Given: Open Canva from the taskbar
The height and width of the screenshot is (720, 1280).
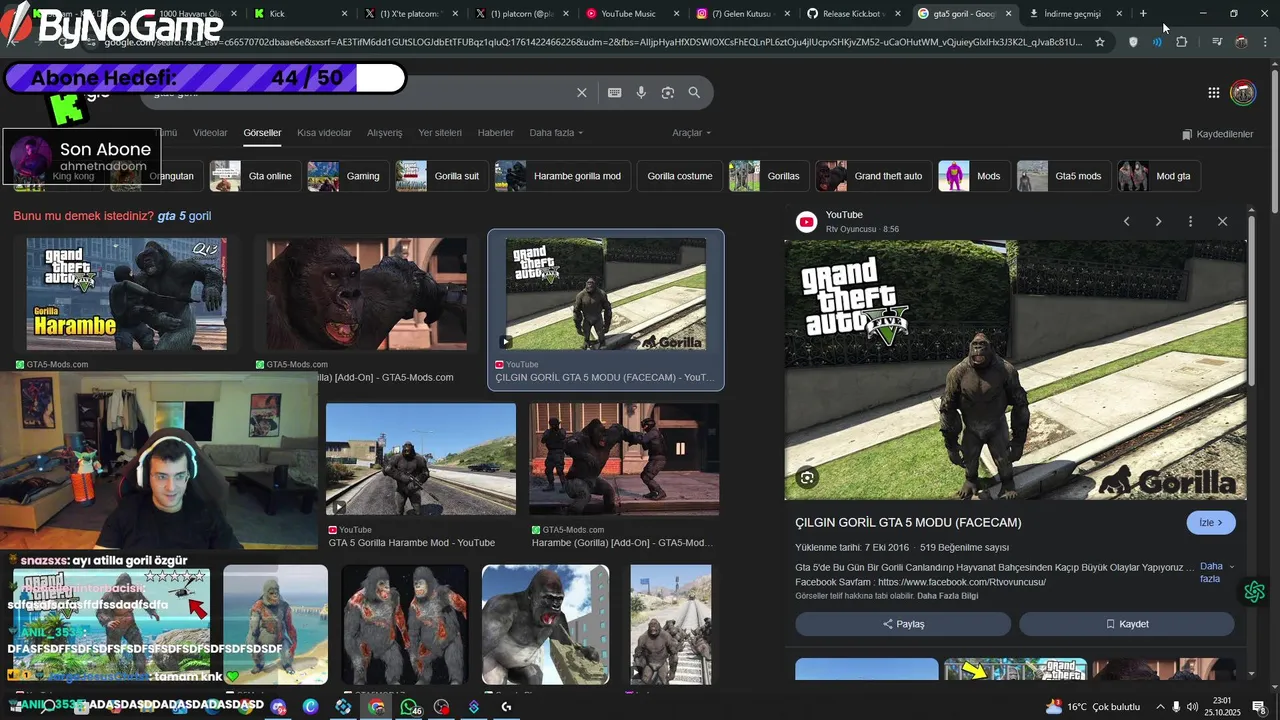Looking at the screenshot, I should pyautogui.click(x=311, y=707).
